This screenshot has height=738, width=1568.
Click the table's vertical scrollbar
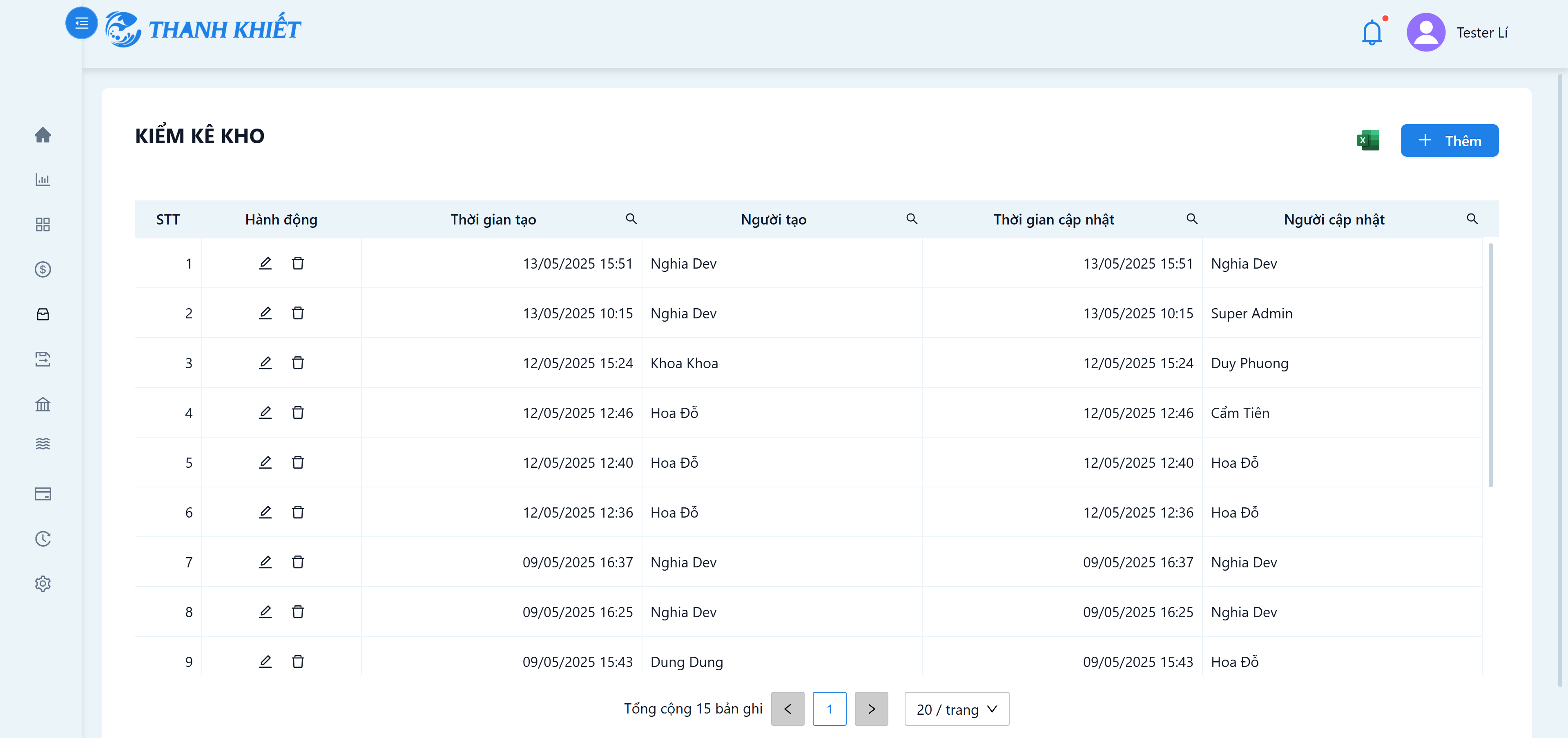[x=1490, y=365]
